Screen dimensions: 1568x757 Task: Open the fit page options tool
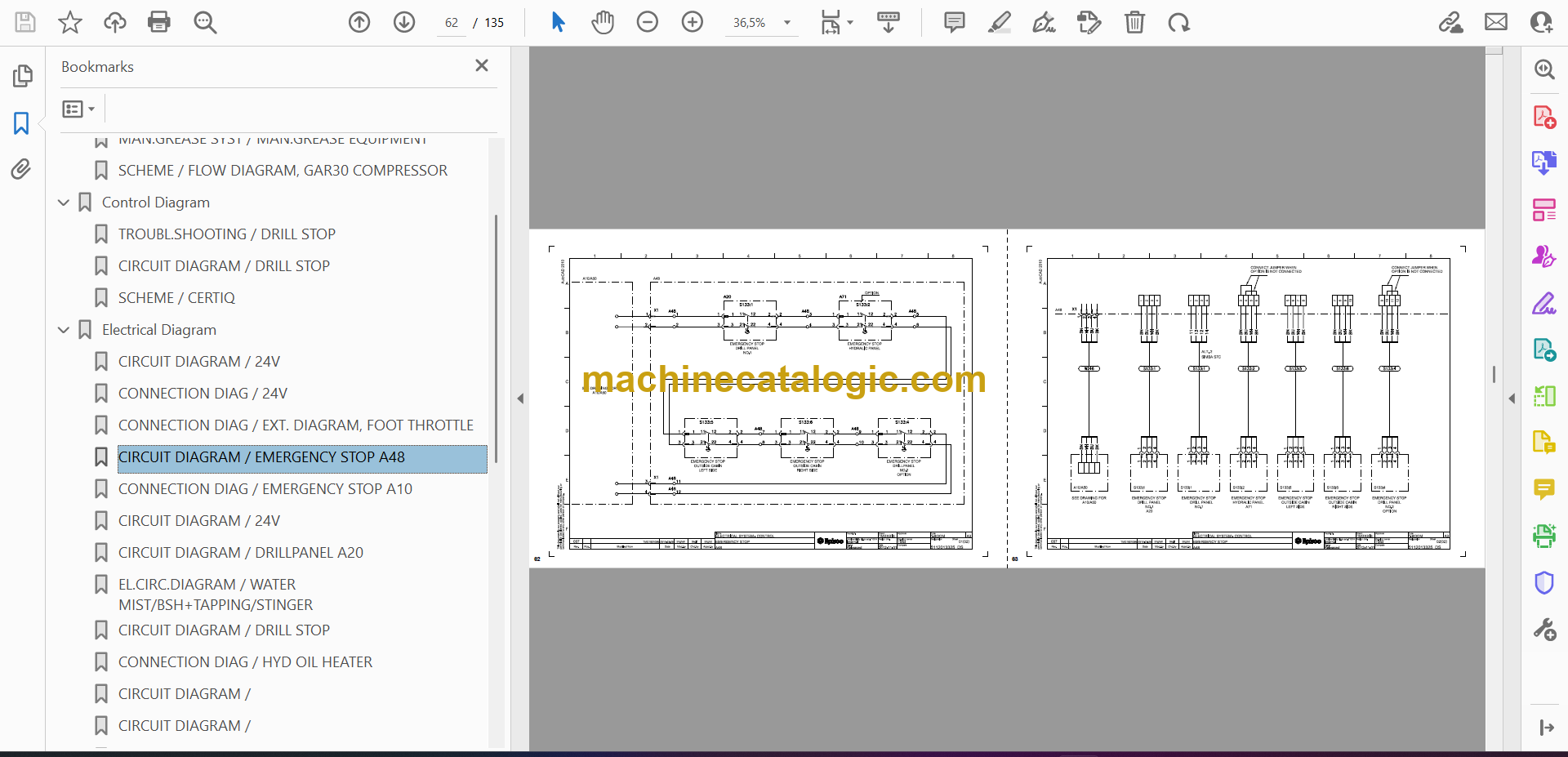click(835, 22)
